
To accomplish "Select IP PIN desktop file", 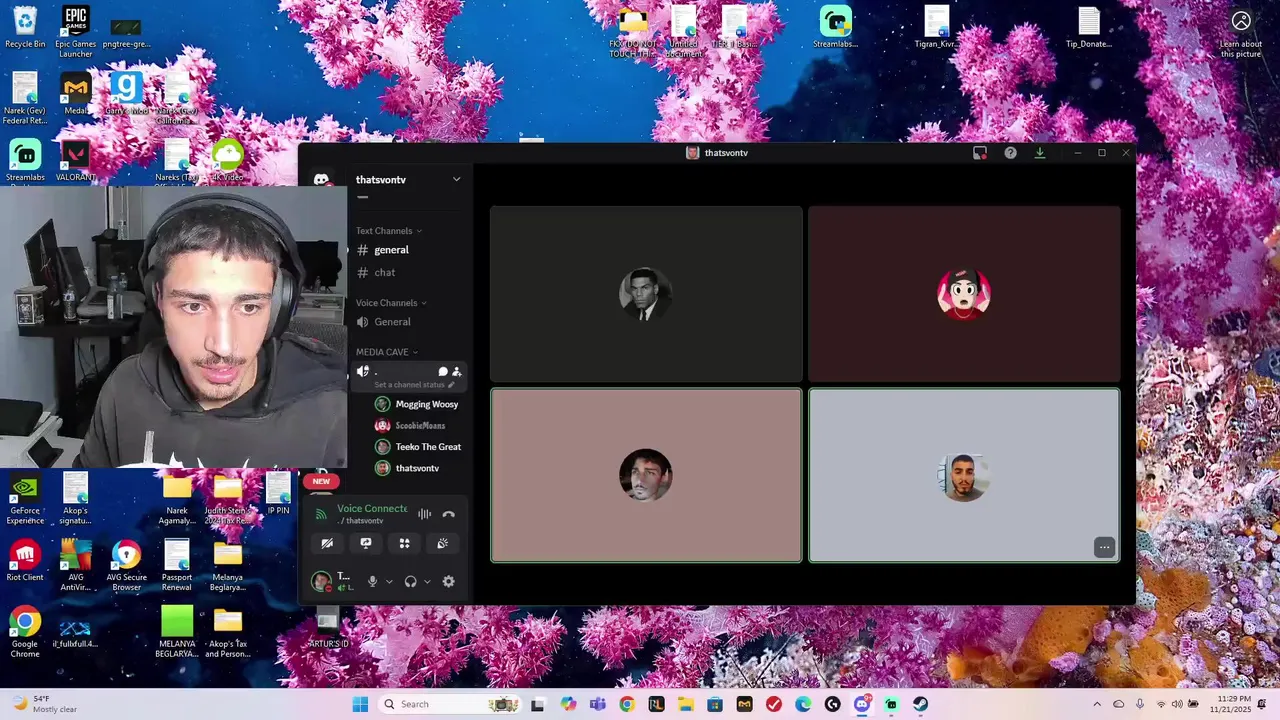I will [278, 494].
